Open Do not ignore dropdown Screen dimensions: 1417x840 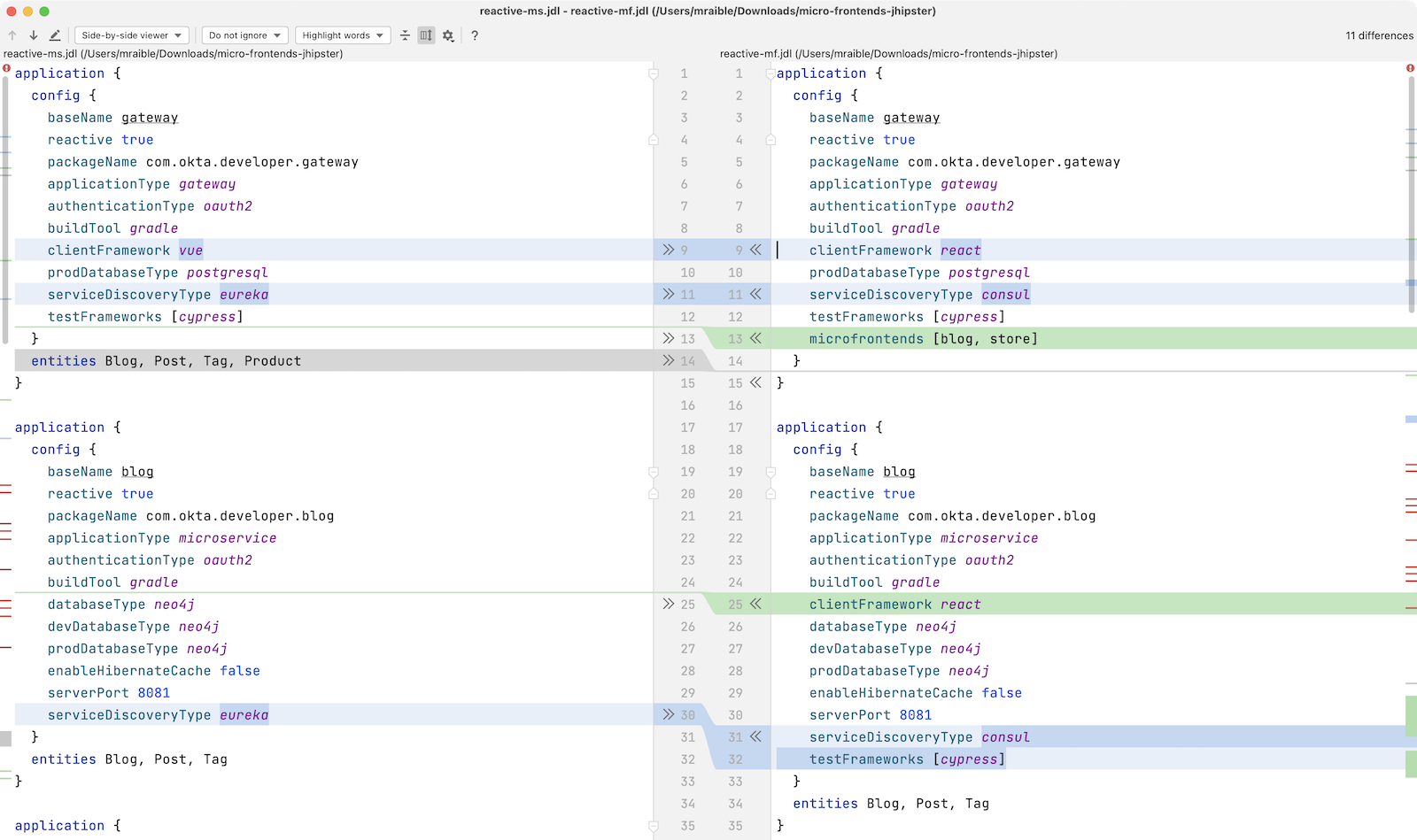(244, 35)
